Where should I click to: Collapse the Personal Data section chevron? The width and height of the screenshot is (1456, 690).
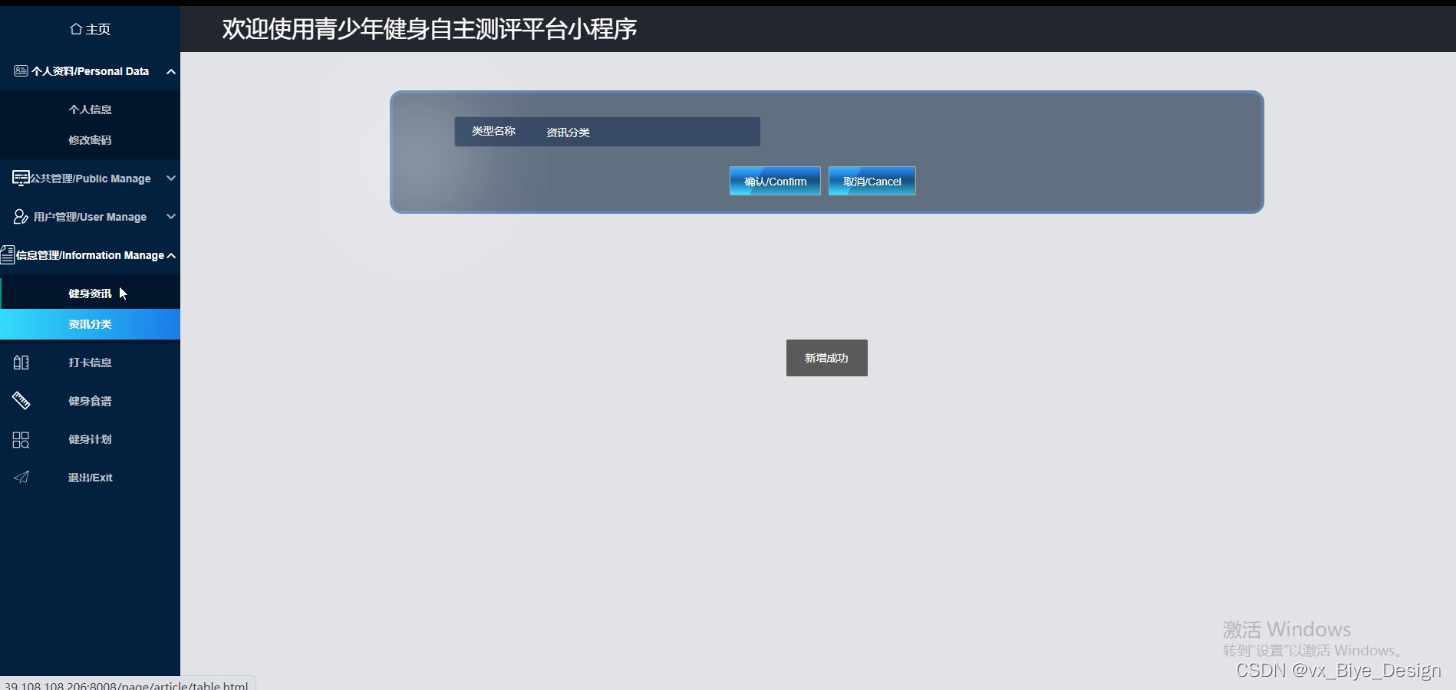[171, 72]
